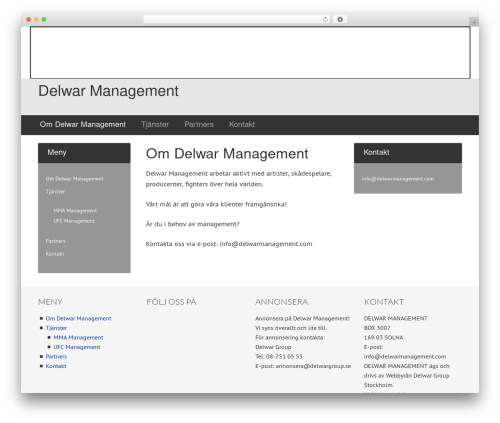Click the 'Kontakta oss via e-post' line
Image resolution: width=500 pixels, height=423 pixels.
tap(229, 244)
